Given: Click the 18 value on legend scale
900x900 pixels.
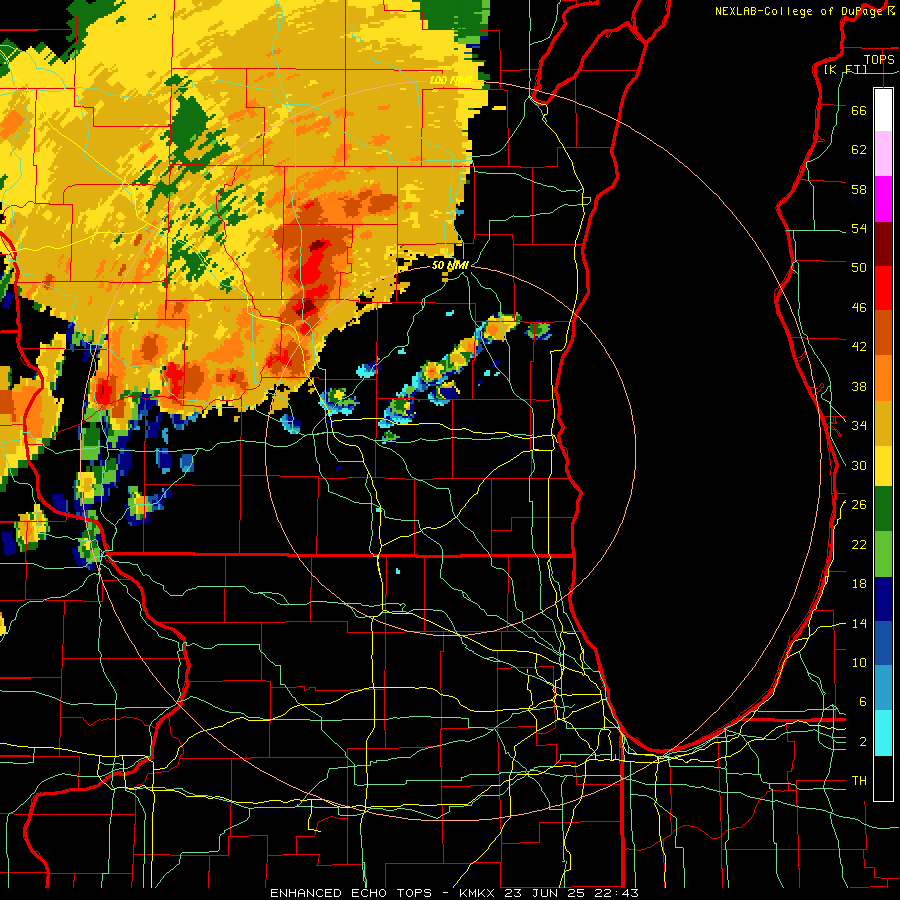Looking at the screenshot, I should click(859, 584).
